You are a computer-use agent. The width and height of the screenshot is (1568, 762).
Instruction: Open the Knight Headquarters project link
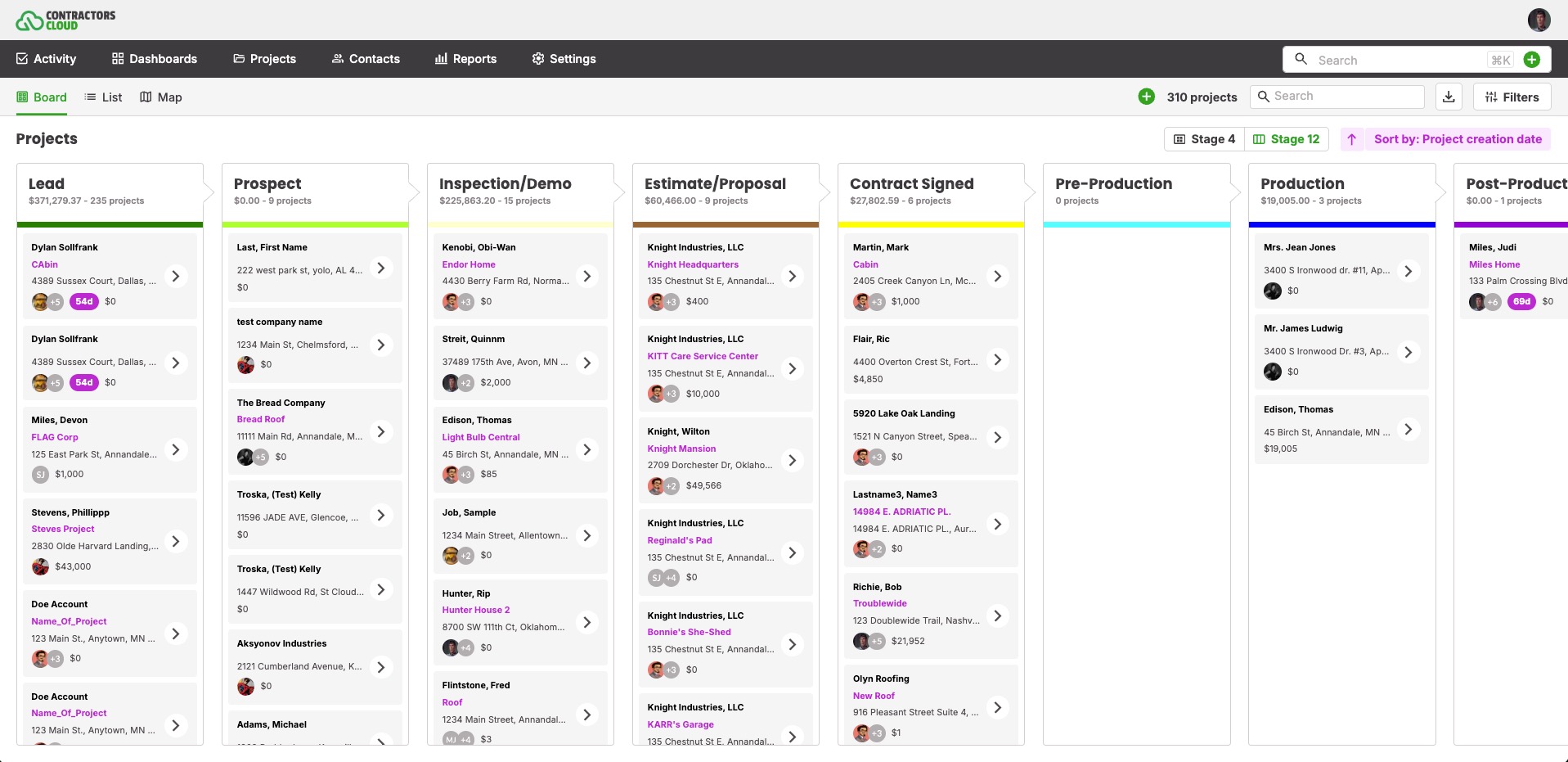[x=693, y=264]
